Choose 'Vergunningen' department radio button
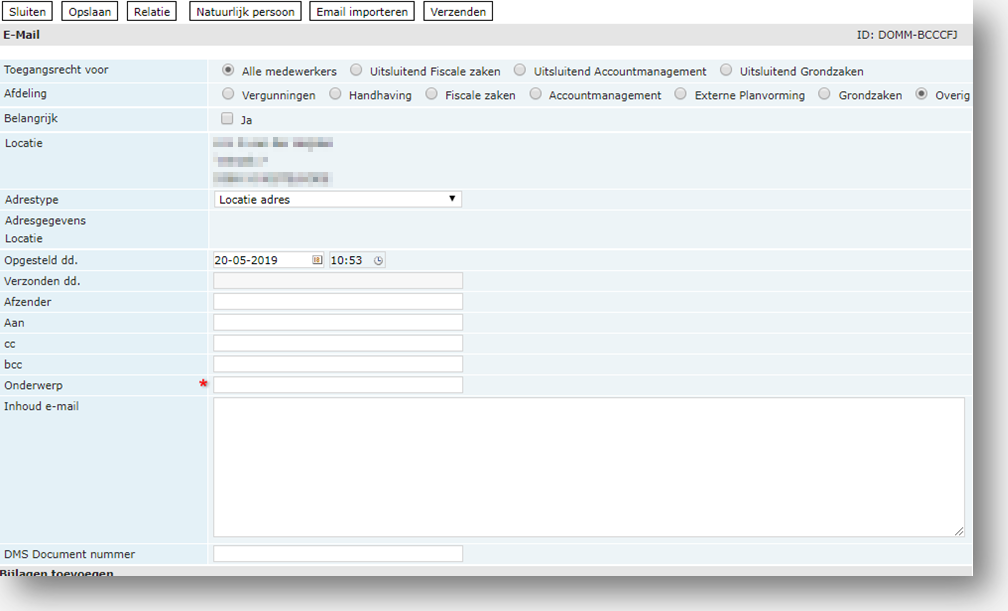The height and width of the screenshot is (611, 1008). pos(228,95)
